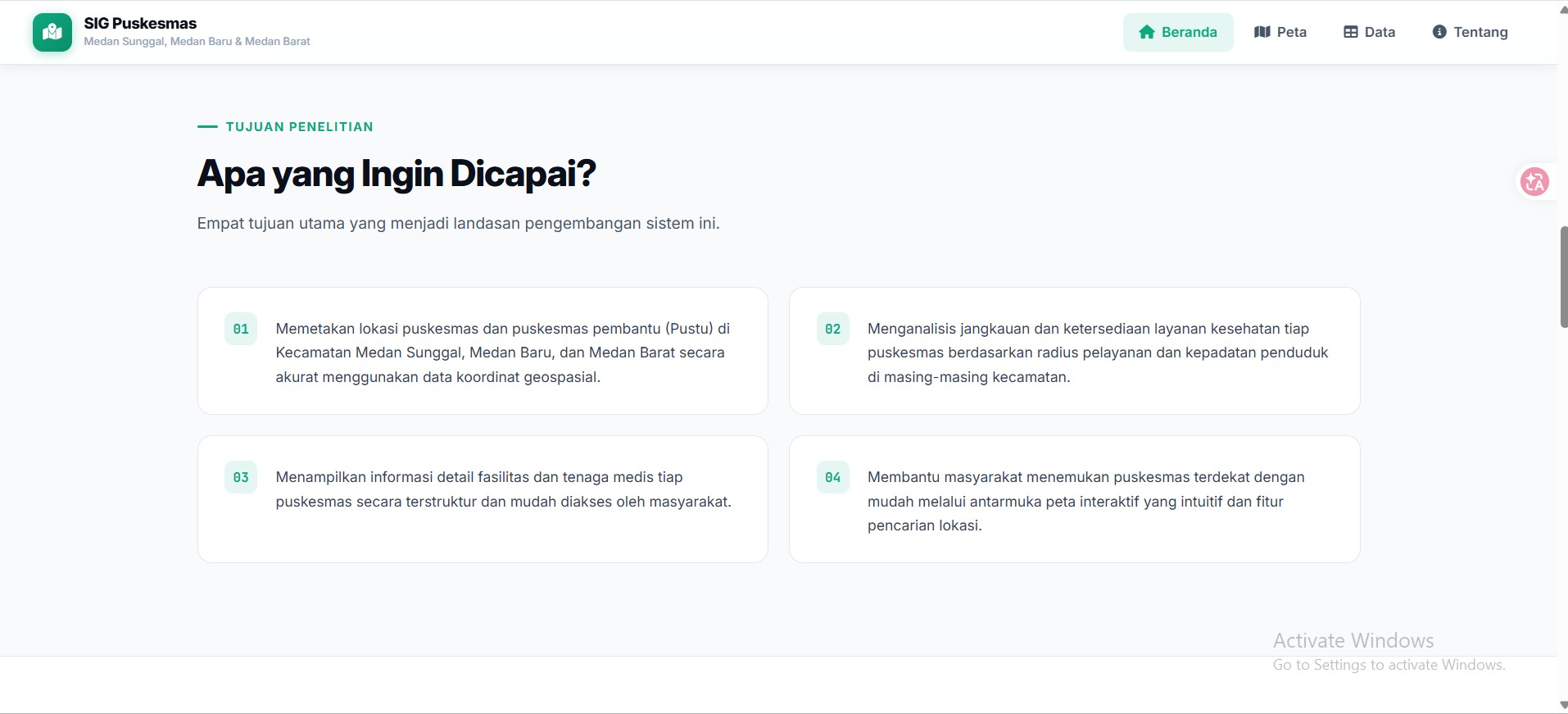Click the heading Apa yang Ingin Dicapai?
The width and height of the screenshot is (1568, 714).
(x=397, y=174)
